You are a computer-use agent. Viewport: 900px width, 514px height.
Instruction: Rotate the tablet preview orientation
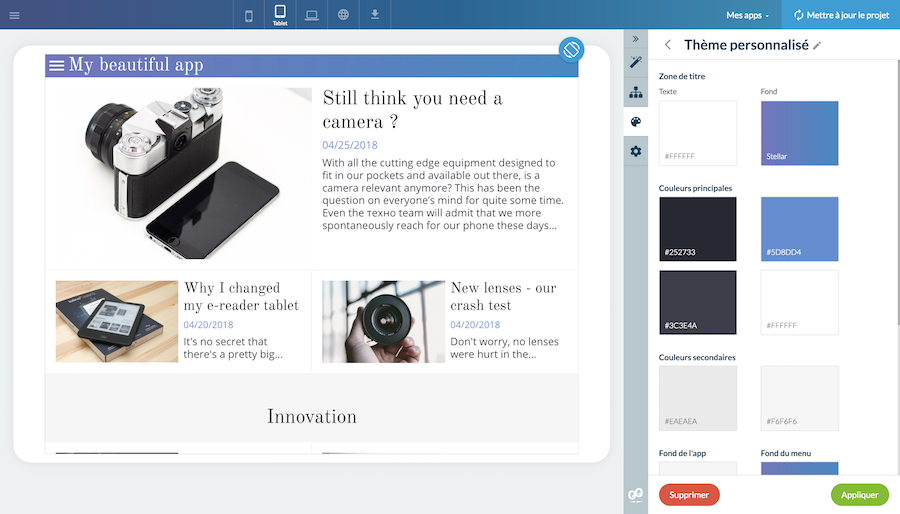tap(571, 49)
